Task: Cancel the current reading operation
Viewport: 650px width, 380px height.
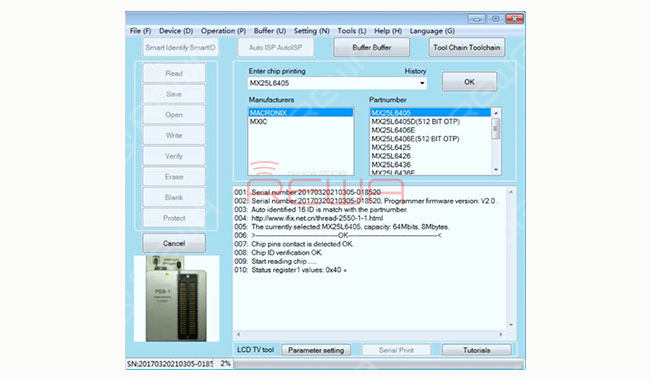Action: 174,243
